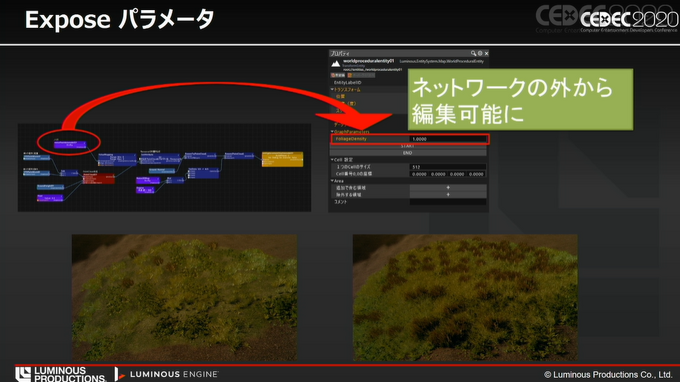Edit the FoliageDensity value field 1.0000
Image resolution: width=680 pixels, height=382 pixels.
[x=448, y=139]
